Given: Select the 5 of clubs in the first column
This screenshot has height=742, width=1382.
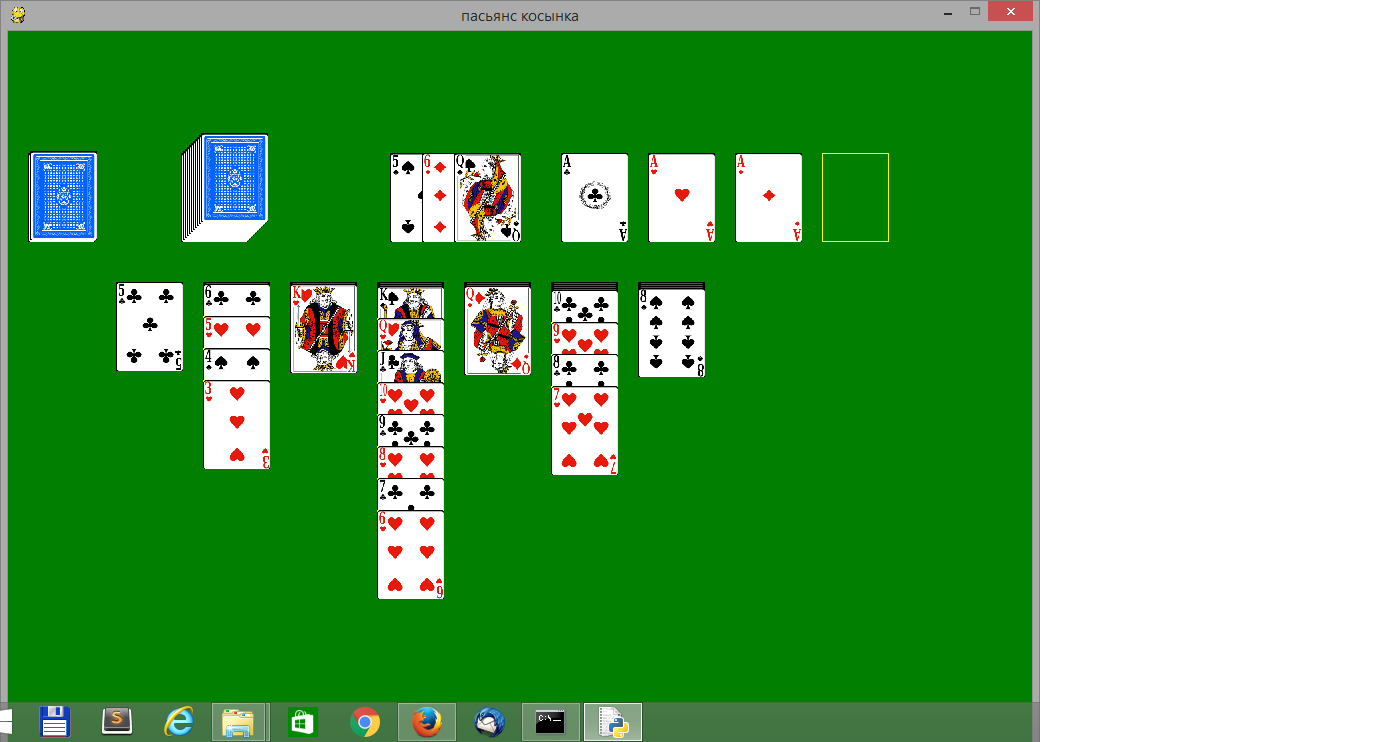Looking at the screenshot, I should [150, 327].
